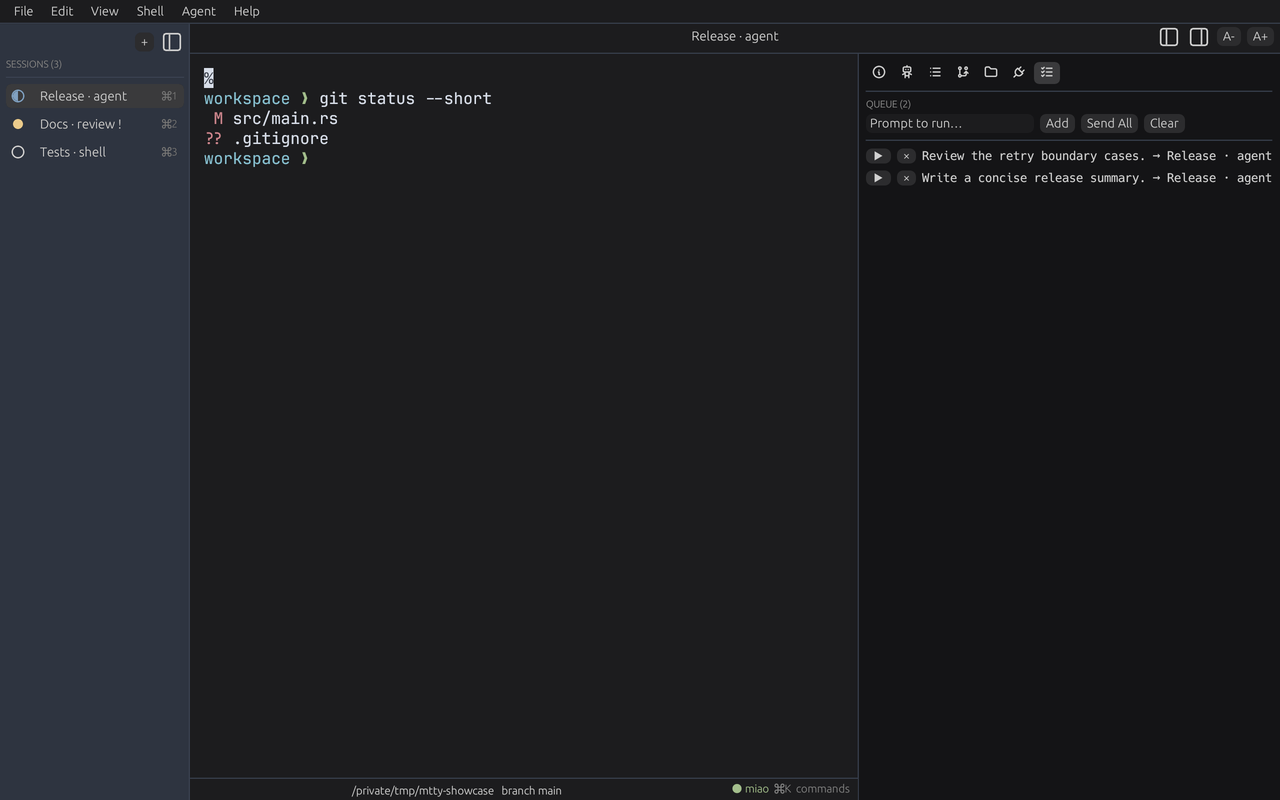Focus the 'Prompt to run…' input field

[950, 123]
